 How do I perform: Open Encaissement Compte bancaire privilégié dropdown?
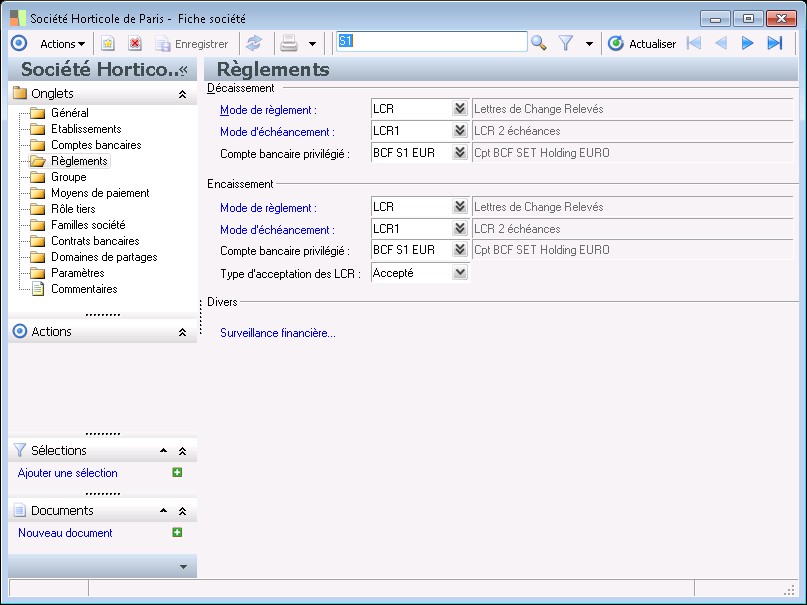[459, 250]
